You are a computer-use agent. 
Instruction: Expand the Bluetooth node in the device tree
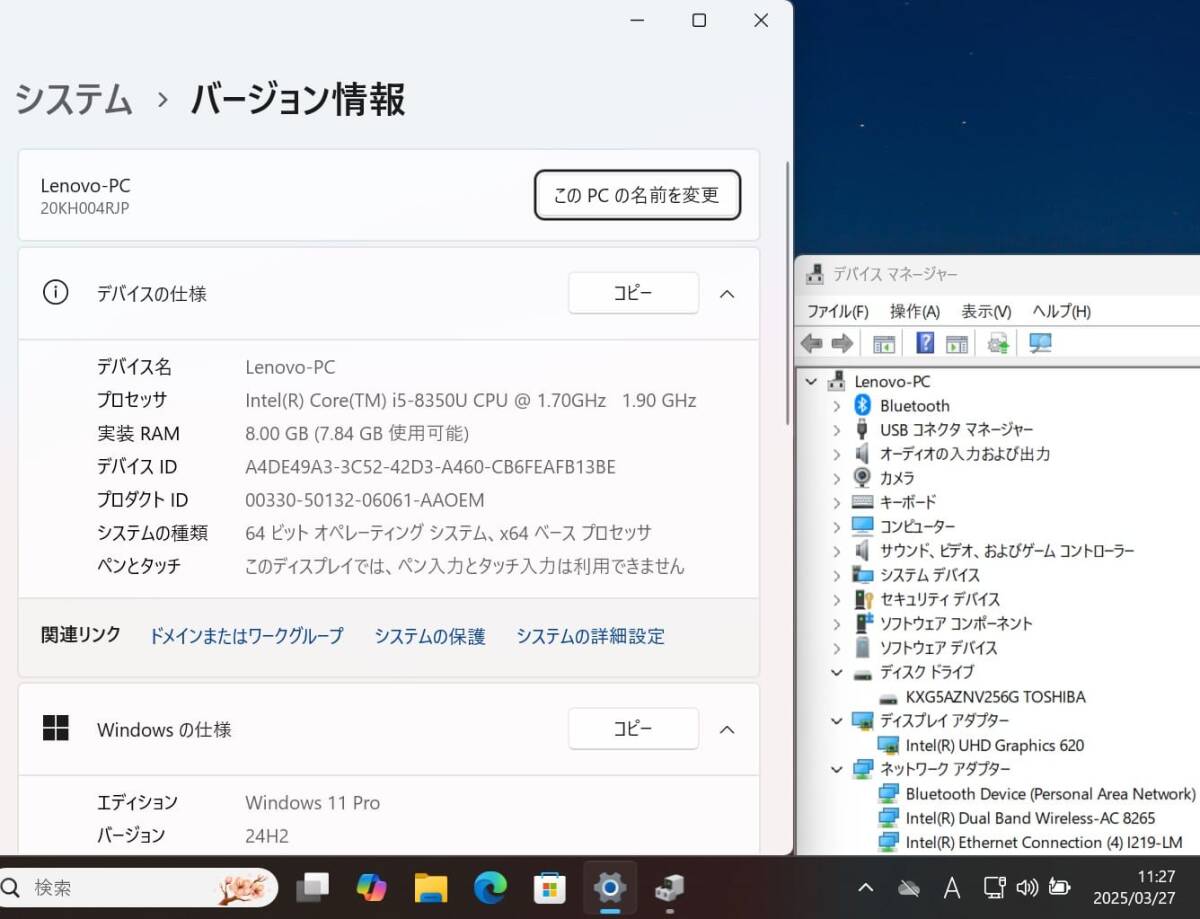tap(838, 405)
